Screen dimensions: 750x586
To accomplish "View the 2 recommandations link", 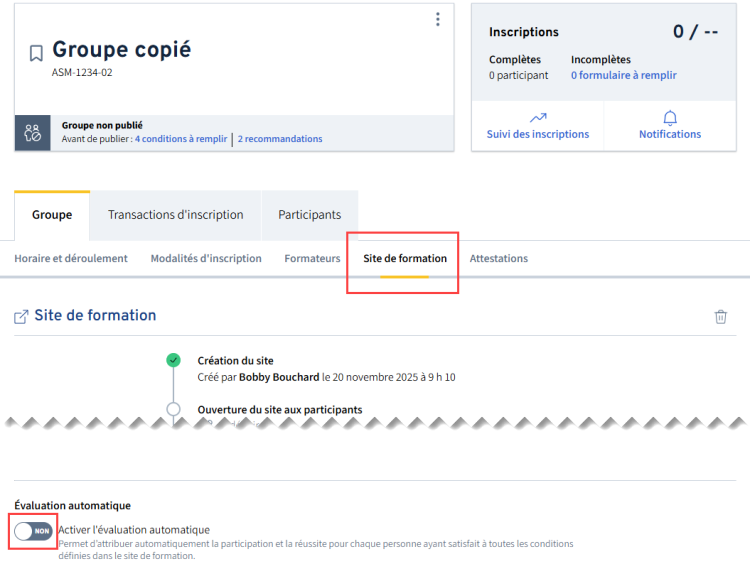I will coord(280,139).
